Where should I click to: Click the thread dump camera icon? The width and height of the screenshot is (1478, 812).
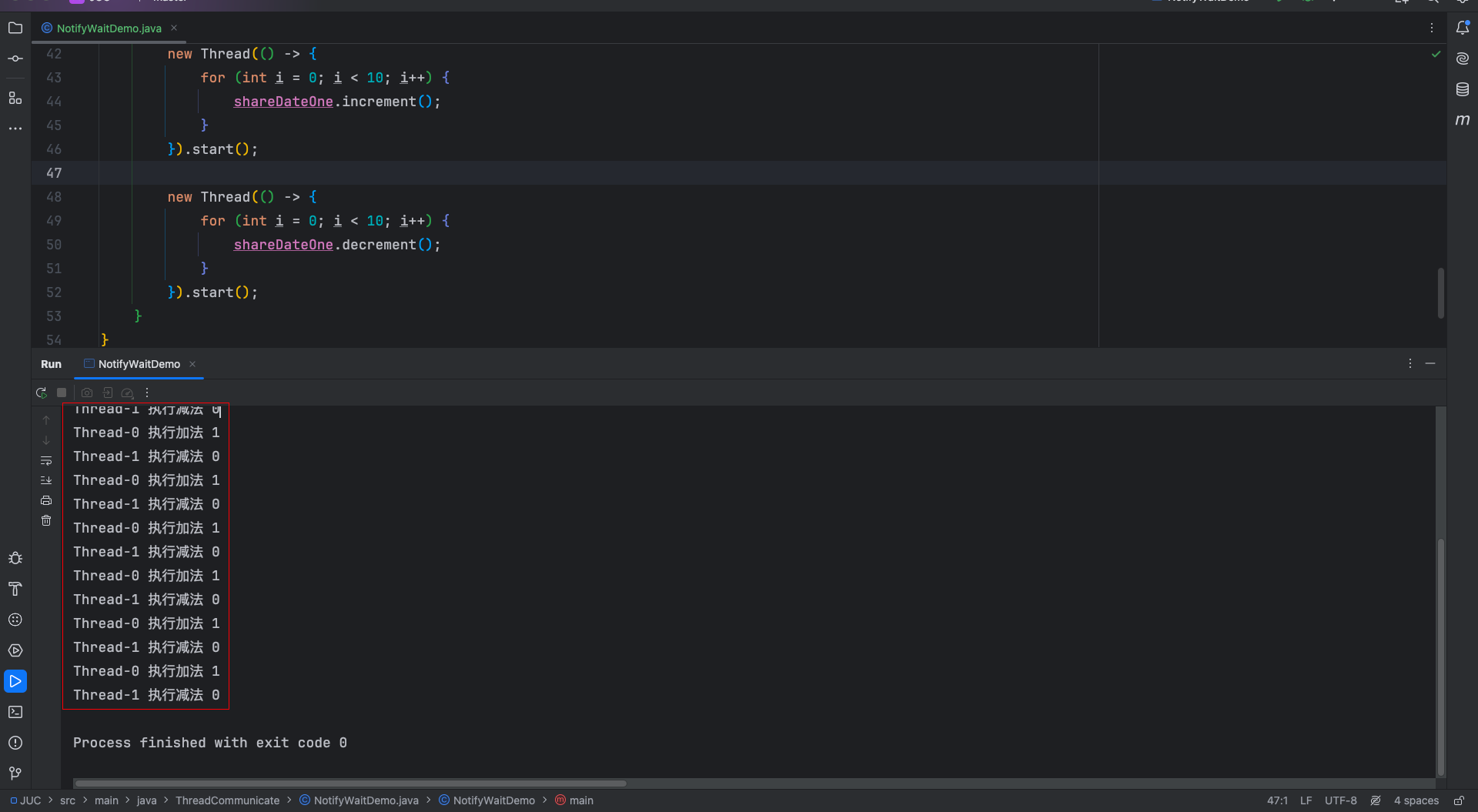pyautogui.click(x=87, y=393)
